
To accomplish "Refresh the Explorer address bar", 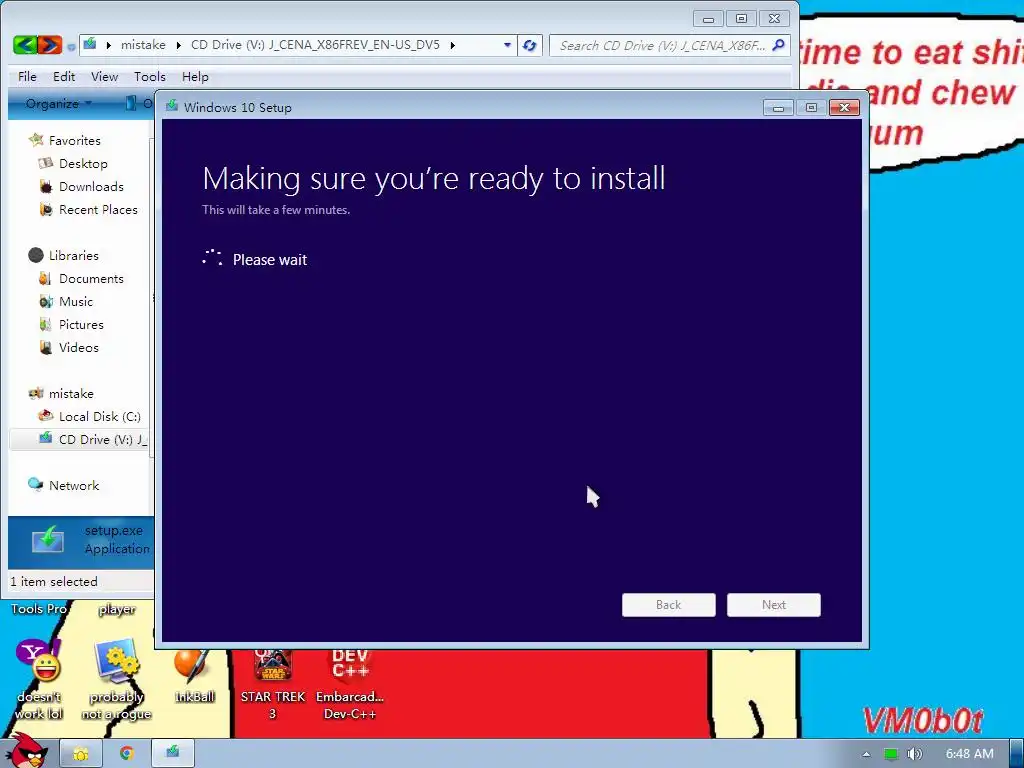I will click(530, 45).
